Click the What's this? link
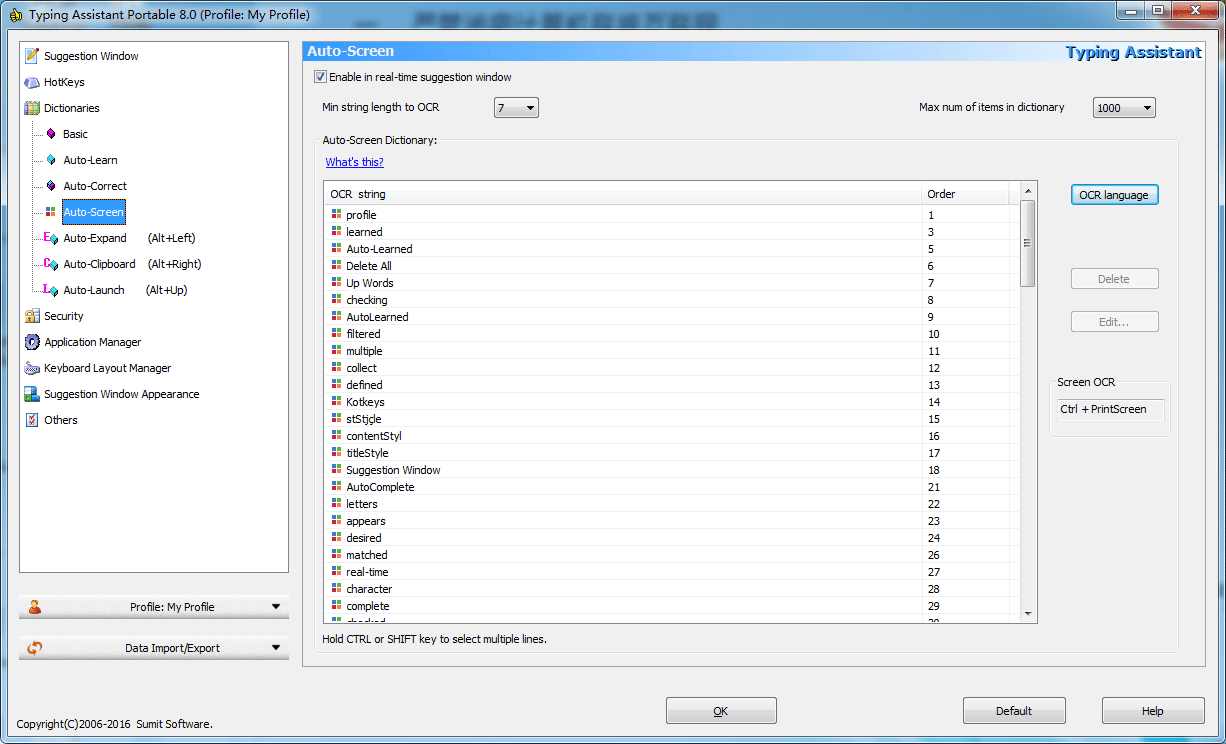 click(354, 162)
